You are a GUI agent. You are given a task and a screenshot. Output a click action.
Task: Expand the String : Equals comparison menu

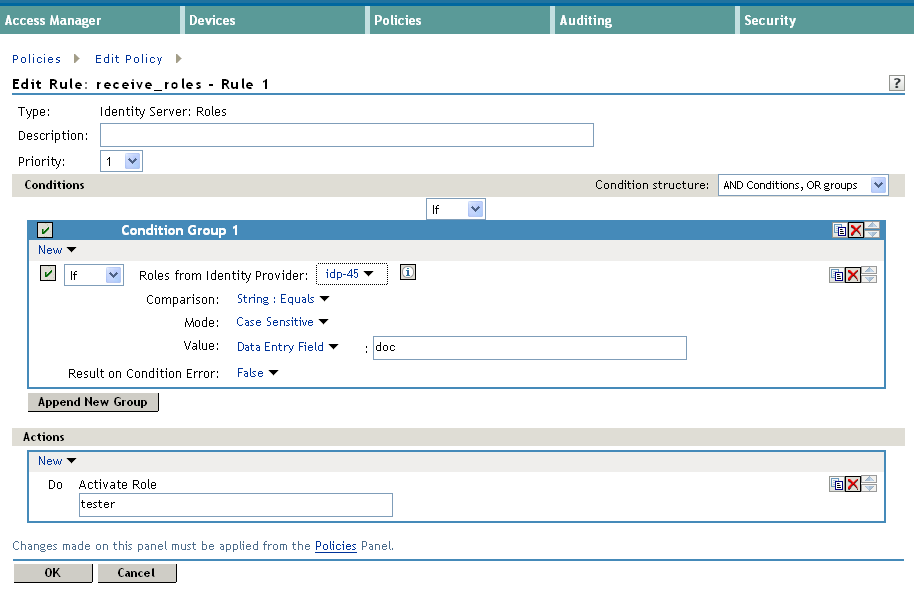[x=283, y=299]
